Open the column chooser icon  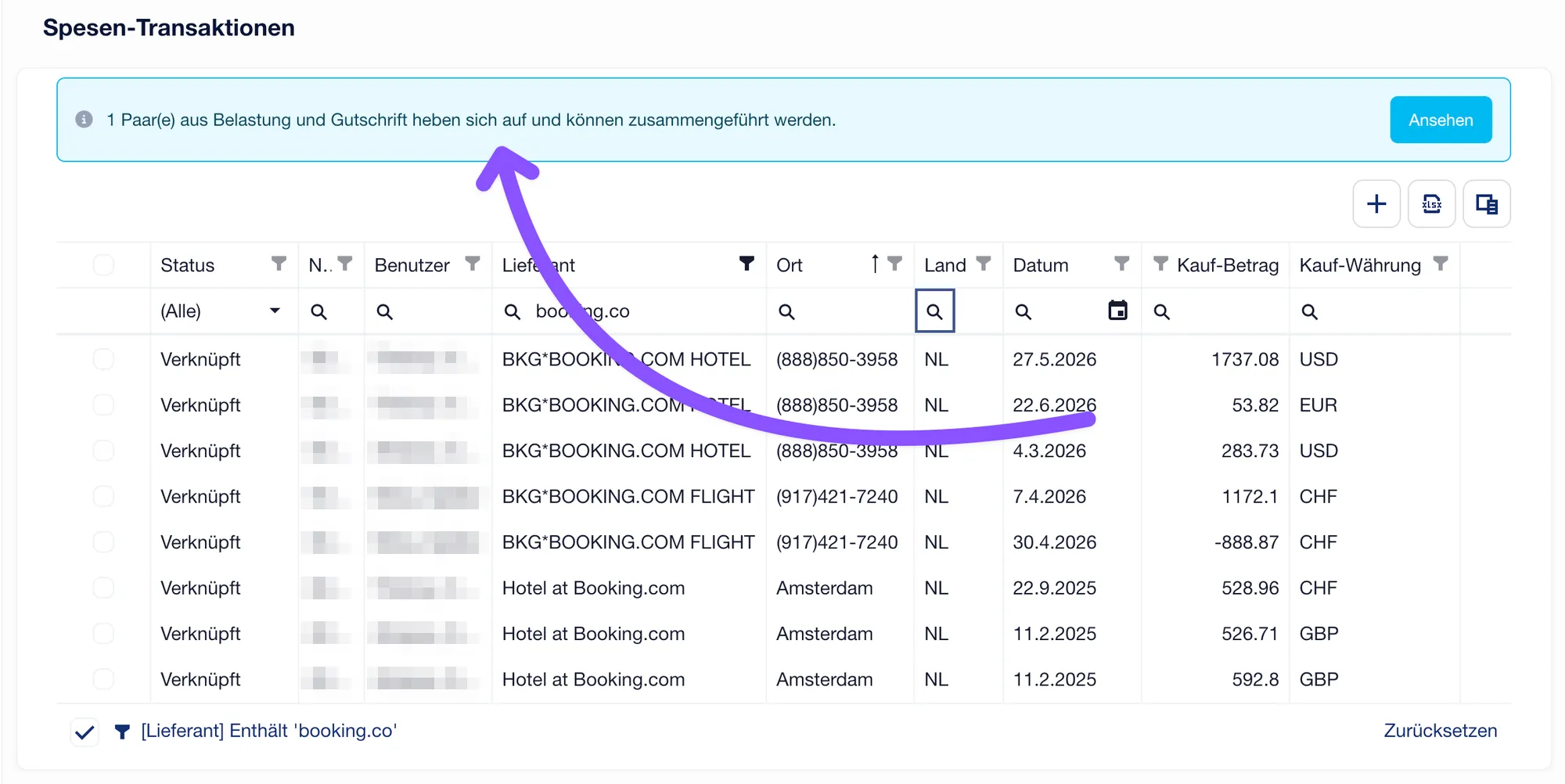pyautogui.click(x=1487, y=204)
